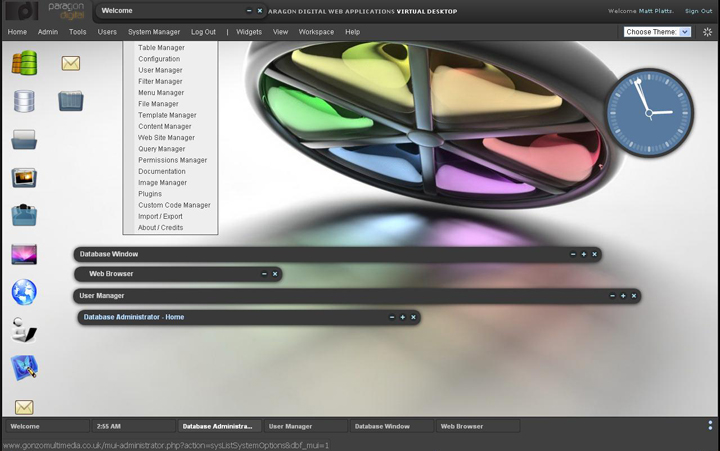The width and height of the screenshot is (720, 451).
Task: Select Template Manager menu entry
Action: (x=167, y=115)
